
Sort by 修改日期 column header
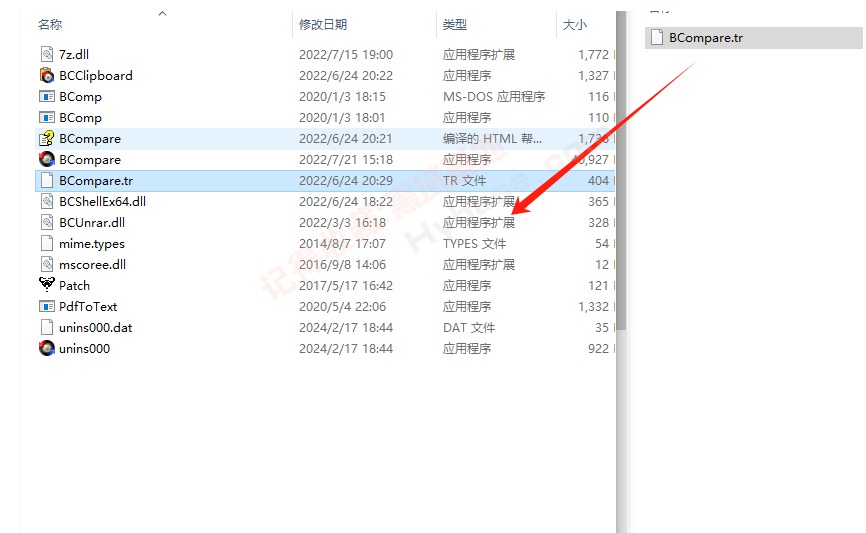323,24
